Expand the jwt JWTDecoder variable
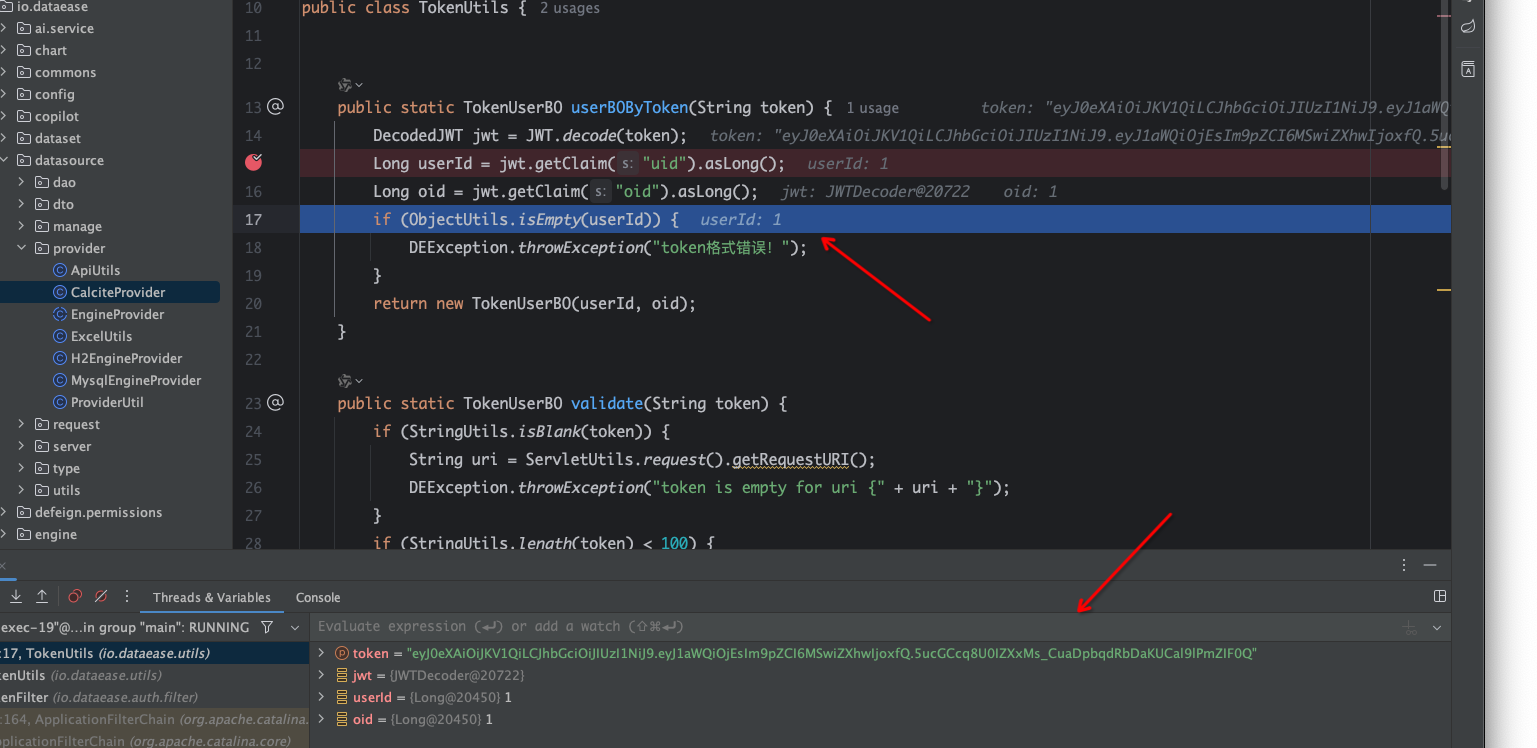The height and width of the screenshot is (748, 1537). click(x=321, y=675)
